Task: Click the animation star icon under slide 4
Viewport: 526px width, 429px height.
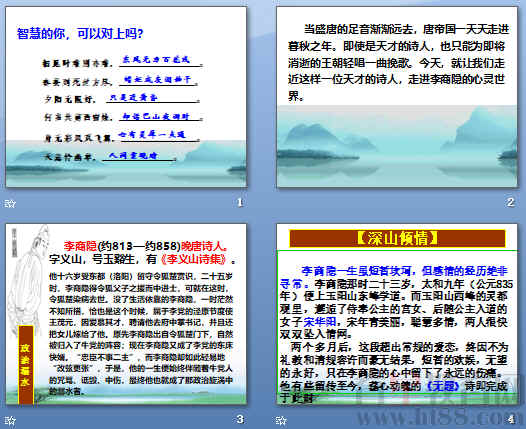Action: click(x=281, y=420)
